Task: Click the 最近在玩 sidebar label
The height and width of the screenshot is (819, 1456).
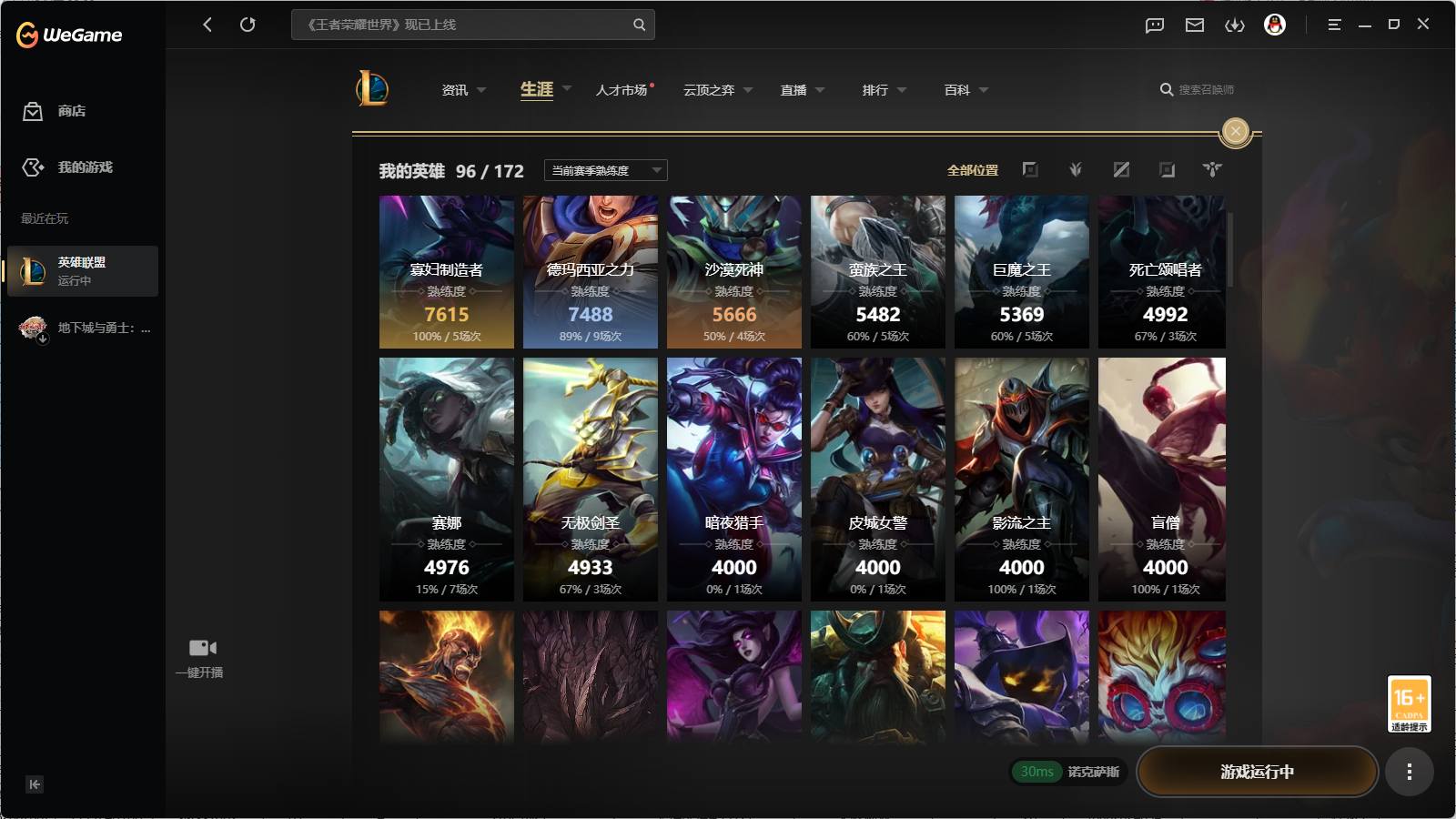Action: (45, 218)
